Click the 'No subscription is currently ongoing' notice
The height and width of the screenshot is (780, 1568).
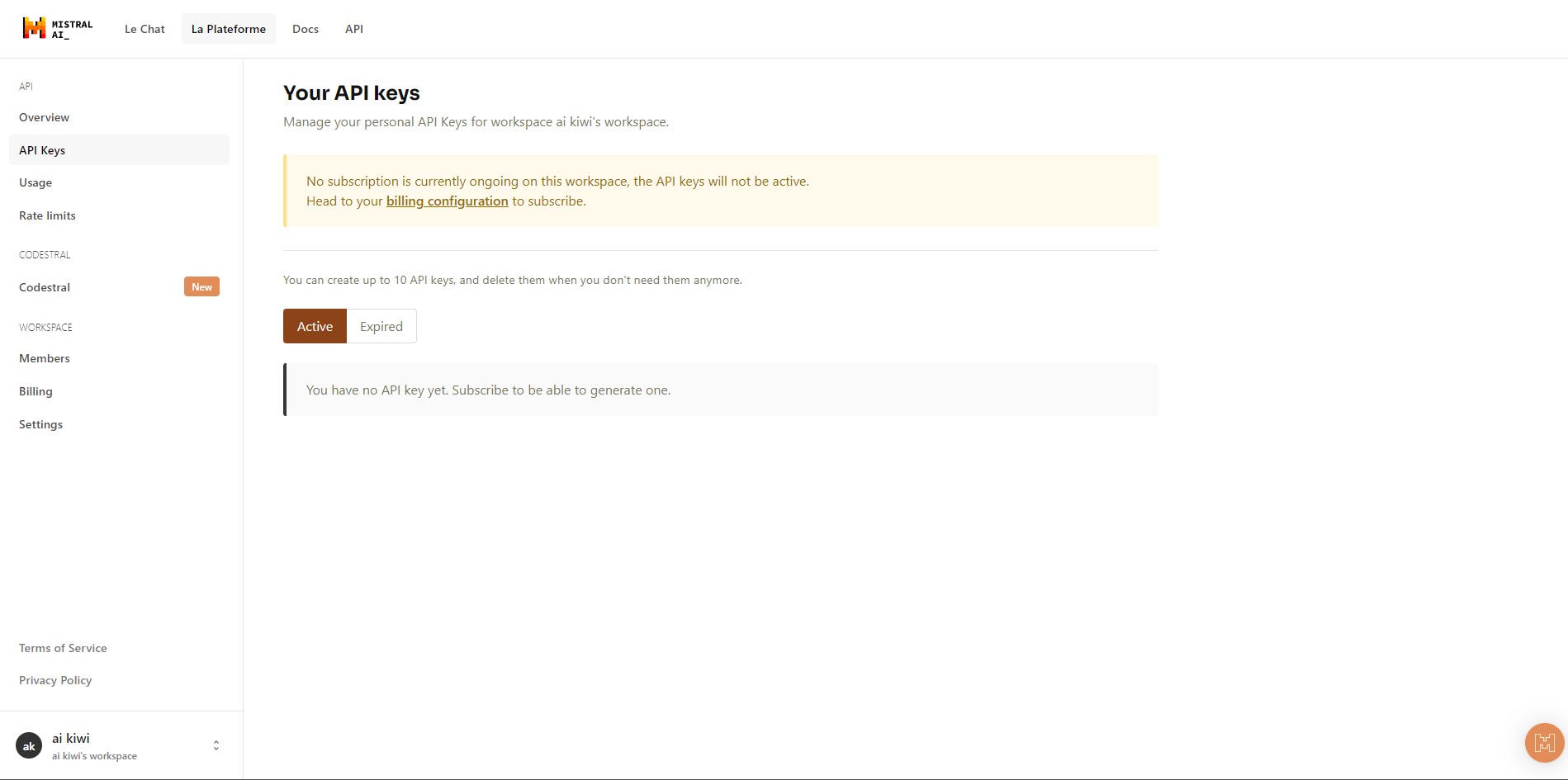tap(721, 191)
